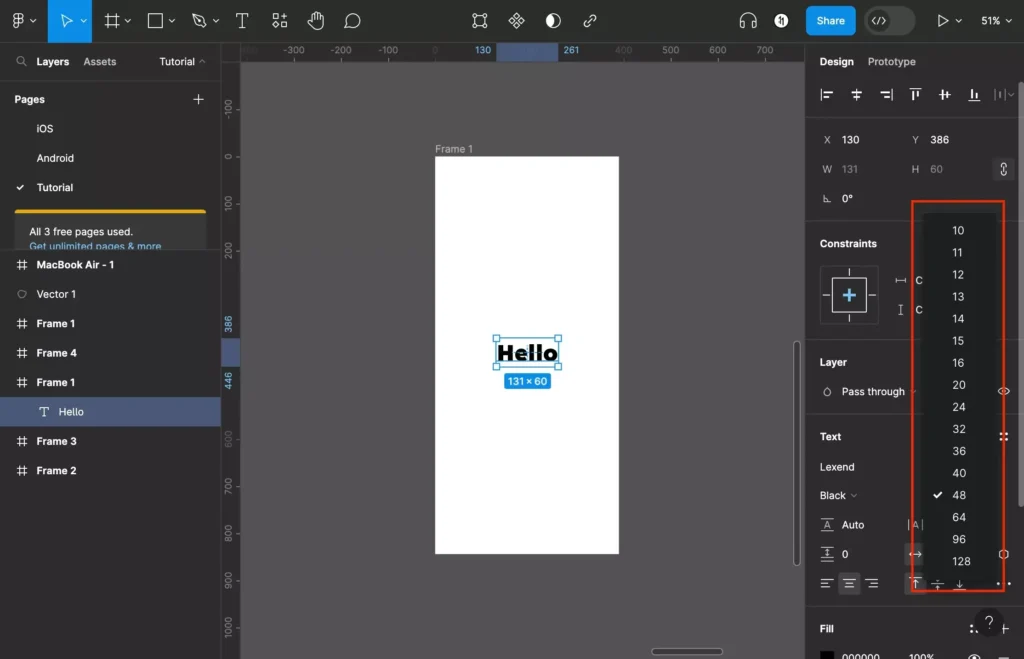The height and width of the screenshot is (659, 1024).
Task: Select the Hand tool
Action: click(x=316, y=21)
